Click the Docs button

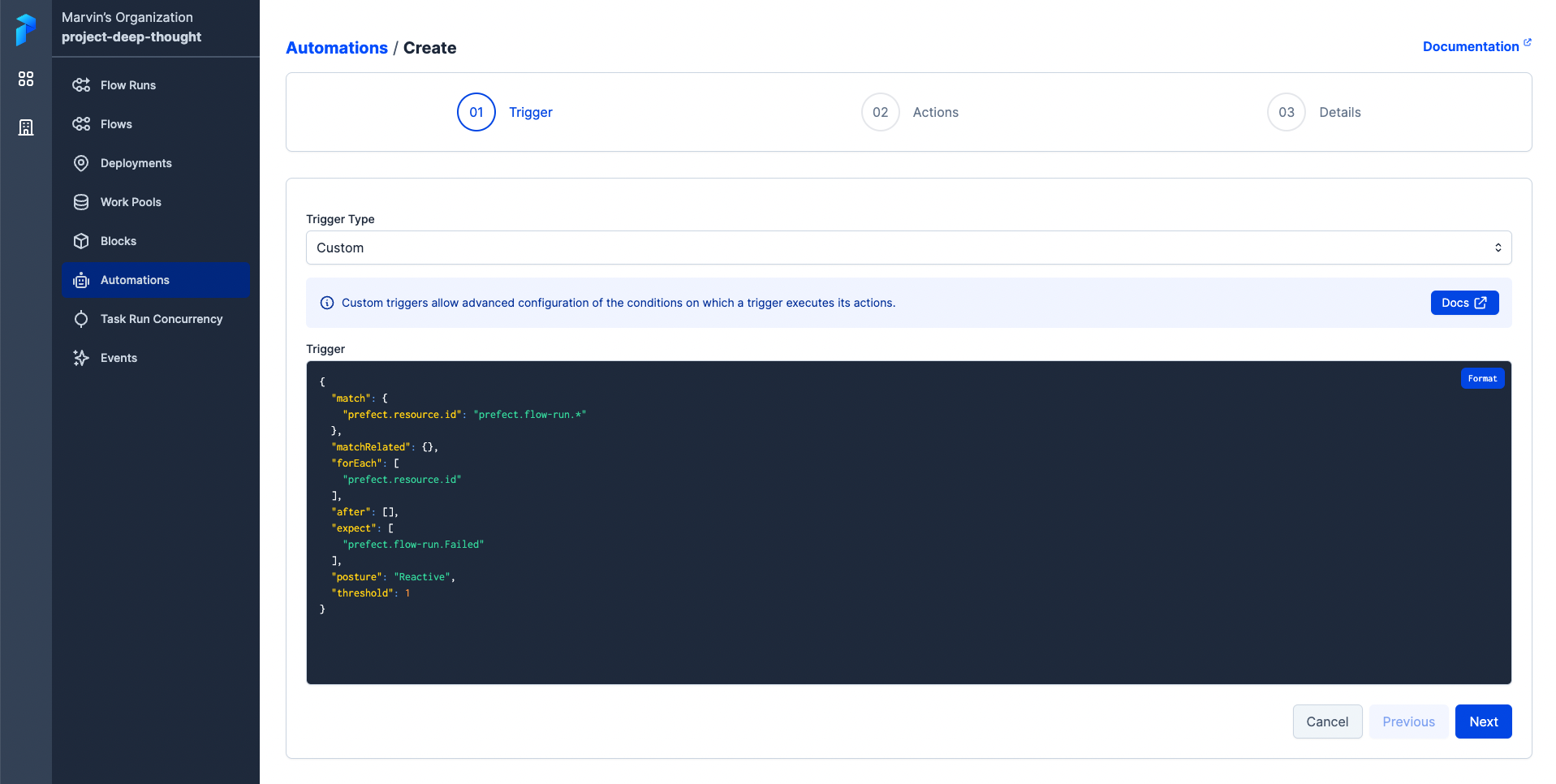click(1464, 303)
